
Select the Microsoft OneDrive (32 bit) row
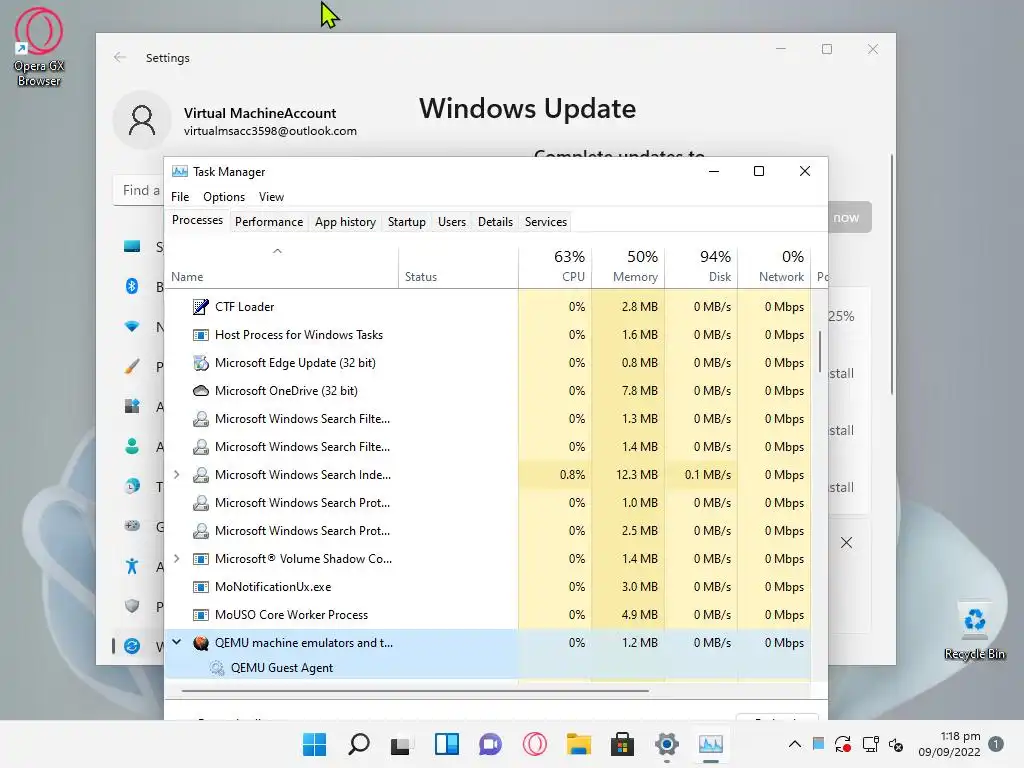tap(487, 391)
